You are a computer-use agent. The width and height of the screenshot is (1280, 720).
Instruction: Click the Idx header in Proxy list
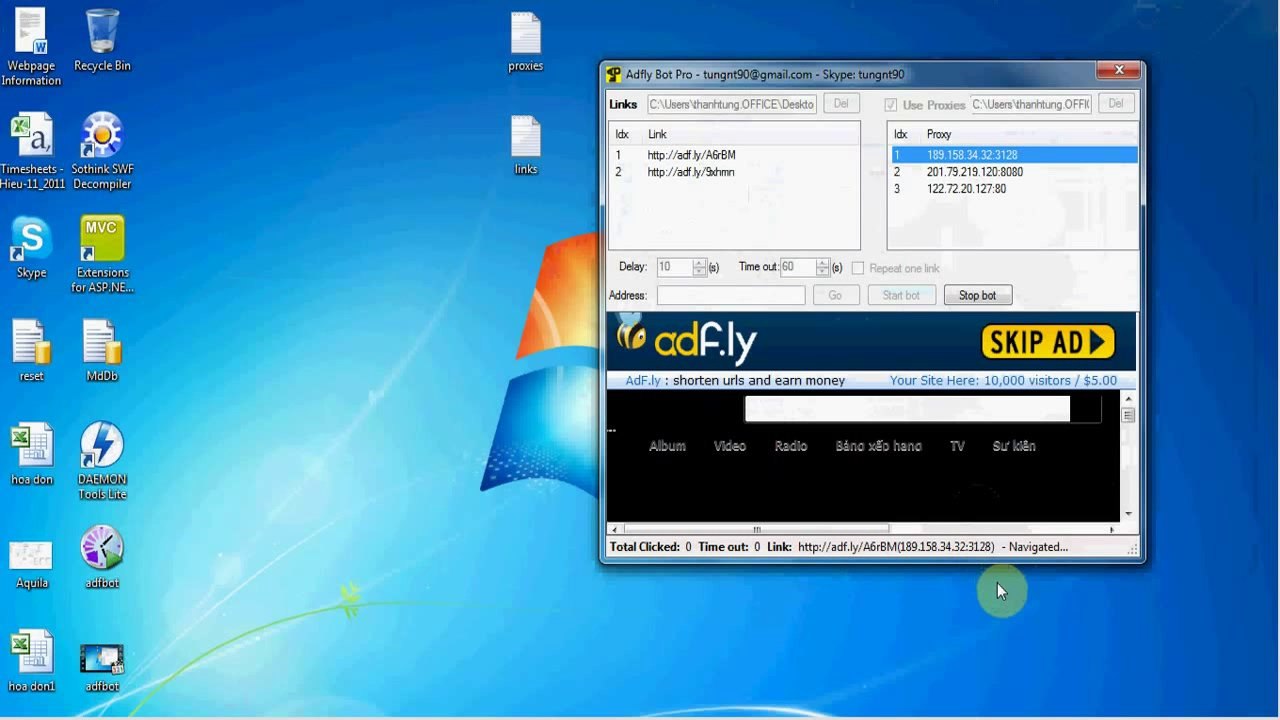coord(900,134)
